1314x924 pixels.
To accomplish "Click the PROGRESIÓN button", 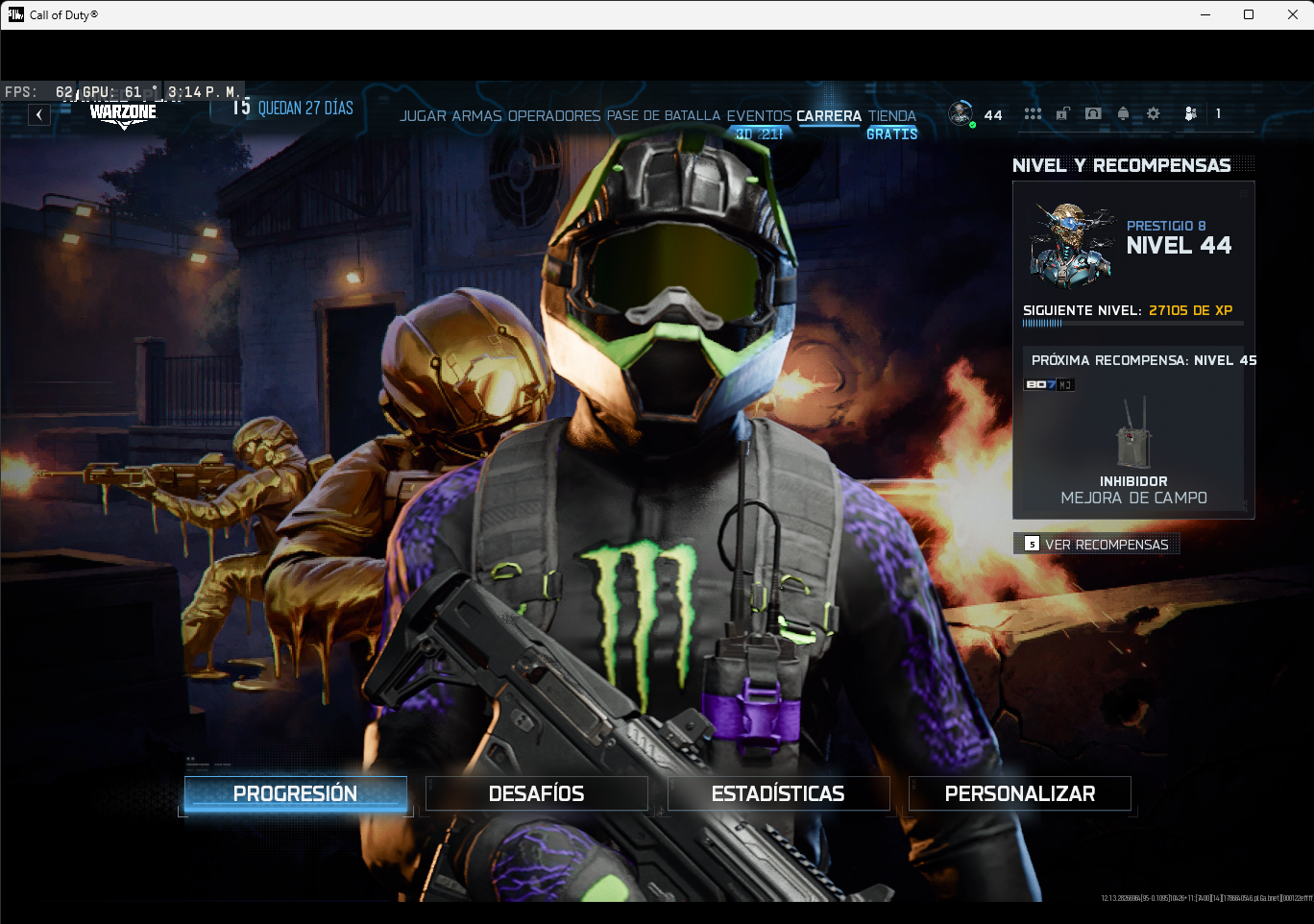I will click(296, 793).
